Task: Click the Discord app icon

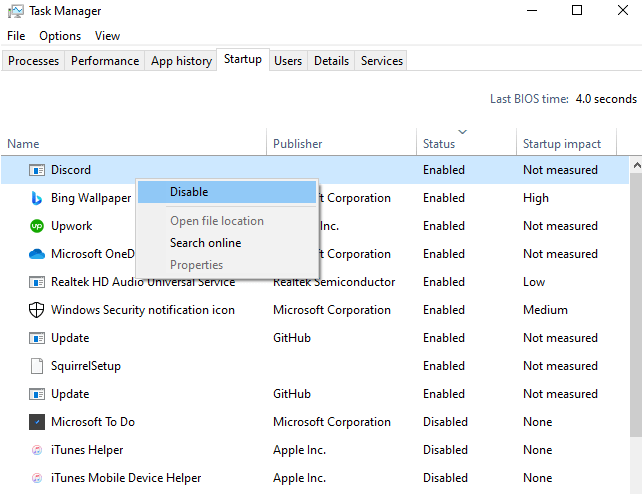Action: click(x=37, y=170)
